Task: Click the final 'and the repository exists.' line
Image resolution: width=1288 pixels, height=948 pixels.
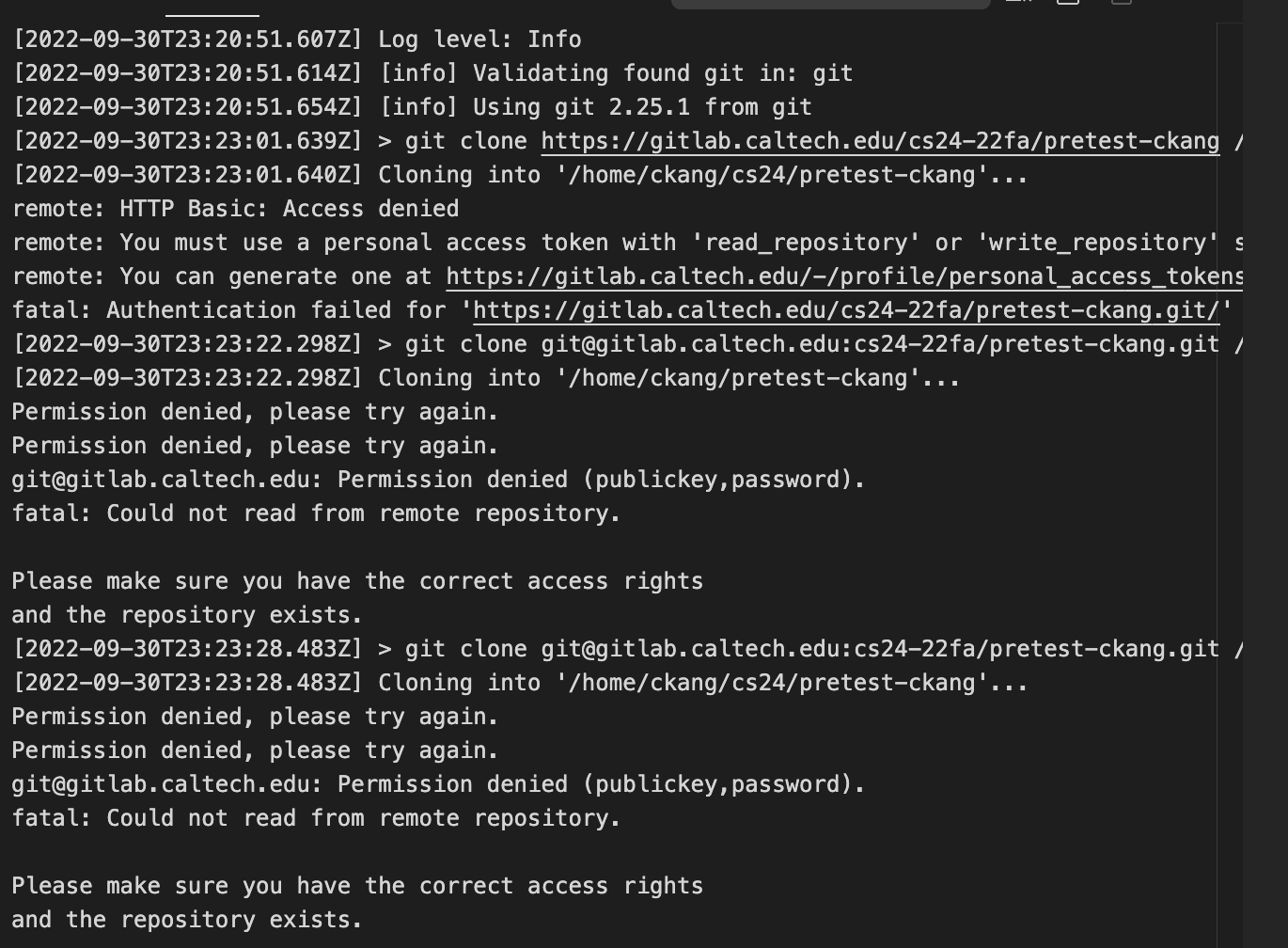Action: (186, 920)
